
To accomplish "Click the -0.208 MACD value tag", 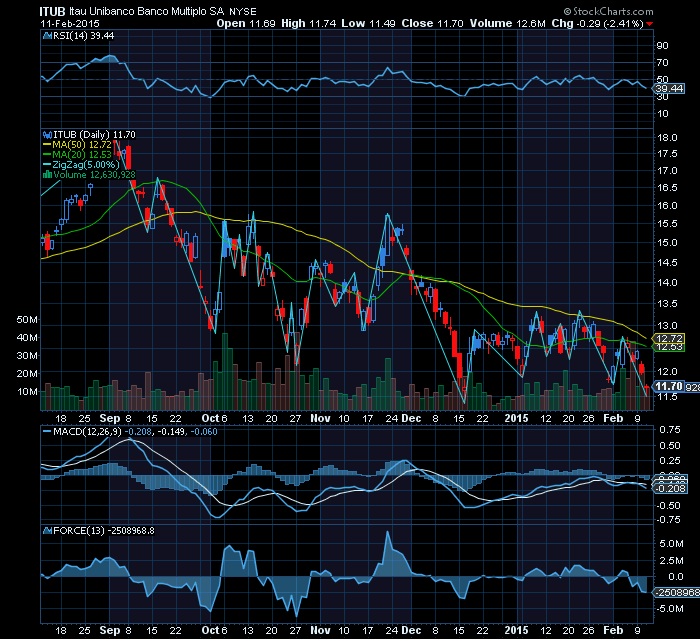I will (670, 489).
